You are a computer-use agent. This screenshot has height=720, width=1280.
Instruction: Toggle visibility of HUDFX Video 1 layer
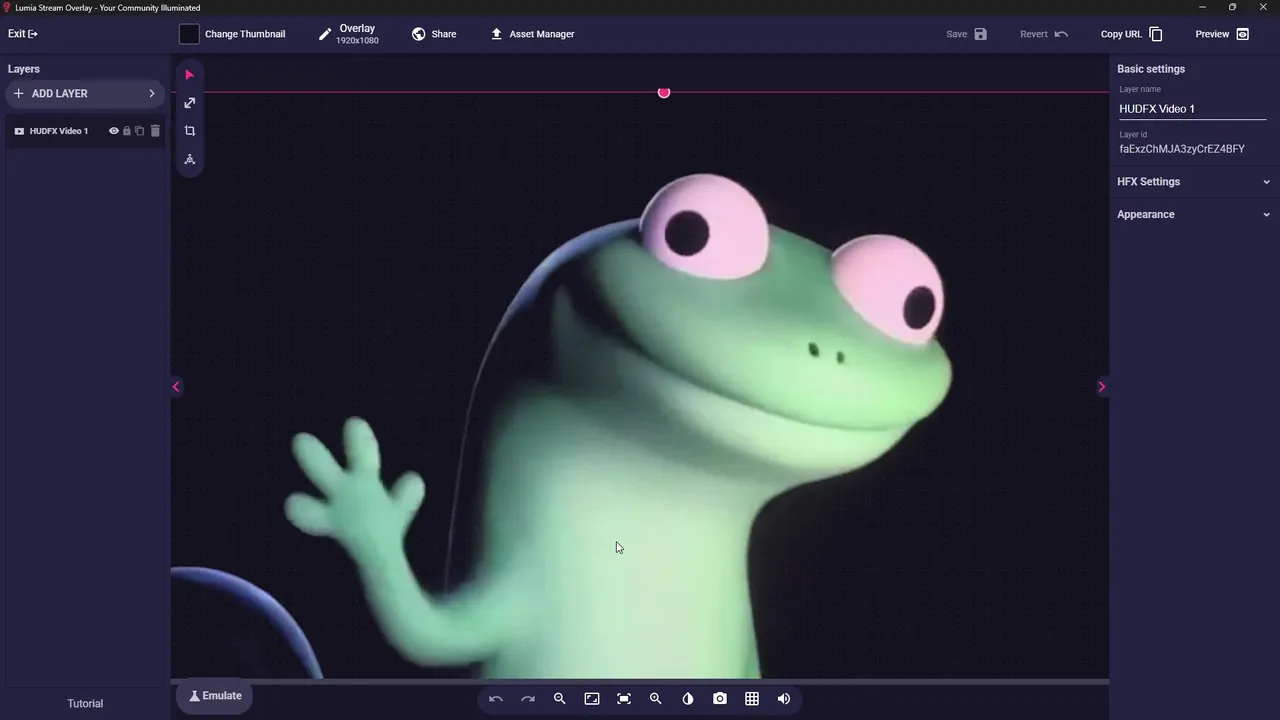coord(114,131)
